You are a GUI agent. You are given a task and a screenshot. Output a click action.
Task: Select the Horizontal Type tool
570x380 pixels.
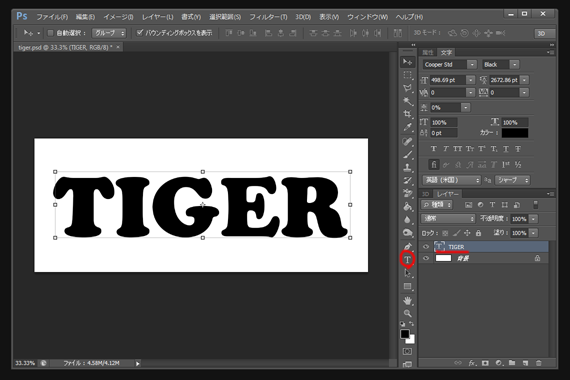pyautogui.click(x=408, y=259)
